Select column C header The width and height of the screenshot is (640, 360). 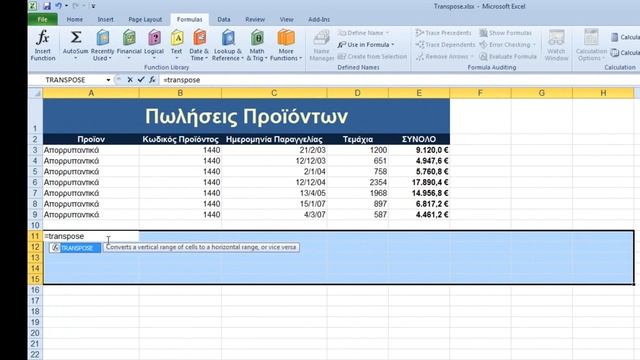pos(274,93)
